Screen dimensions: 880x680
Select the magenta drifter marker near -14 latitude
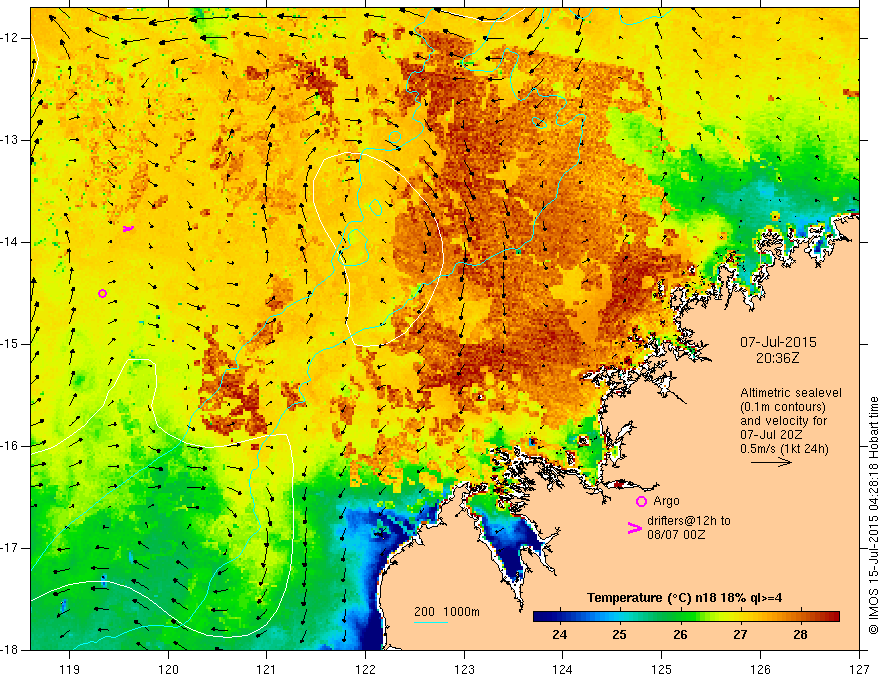[x=129, y=228]
